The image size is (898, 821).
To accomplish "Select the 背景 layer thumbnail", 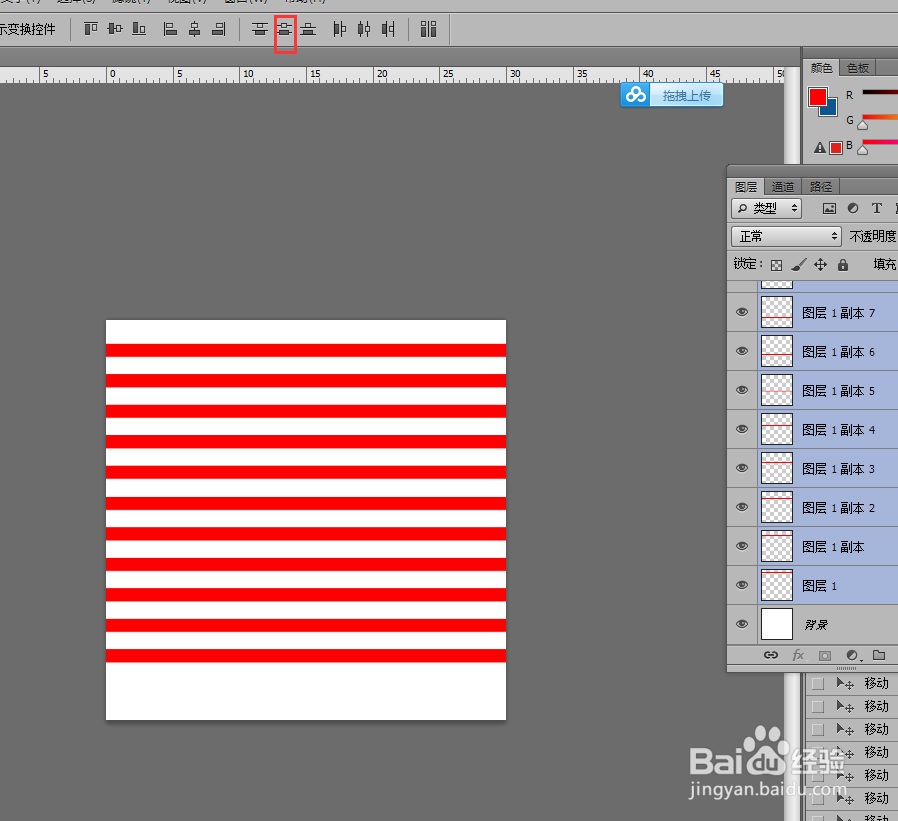I will 777,623.
